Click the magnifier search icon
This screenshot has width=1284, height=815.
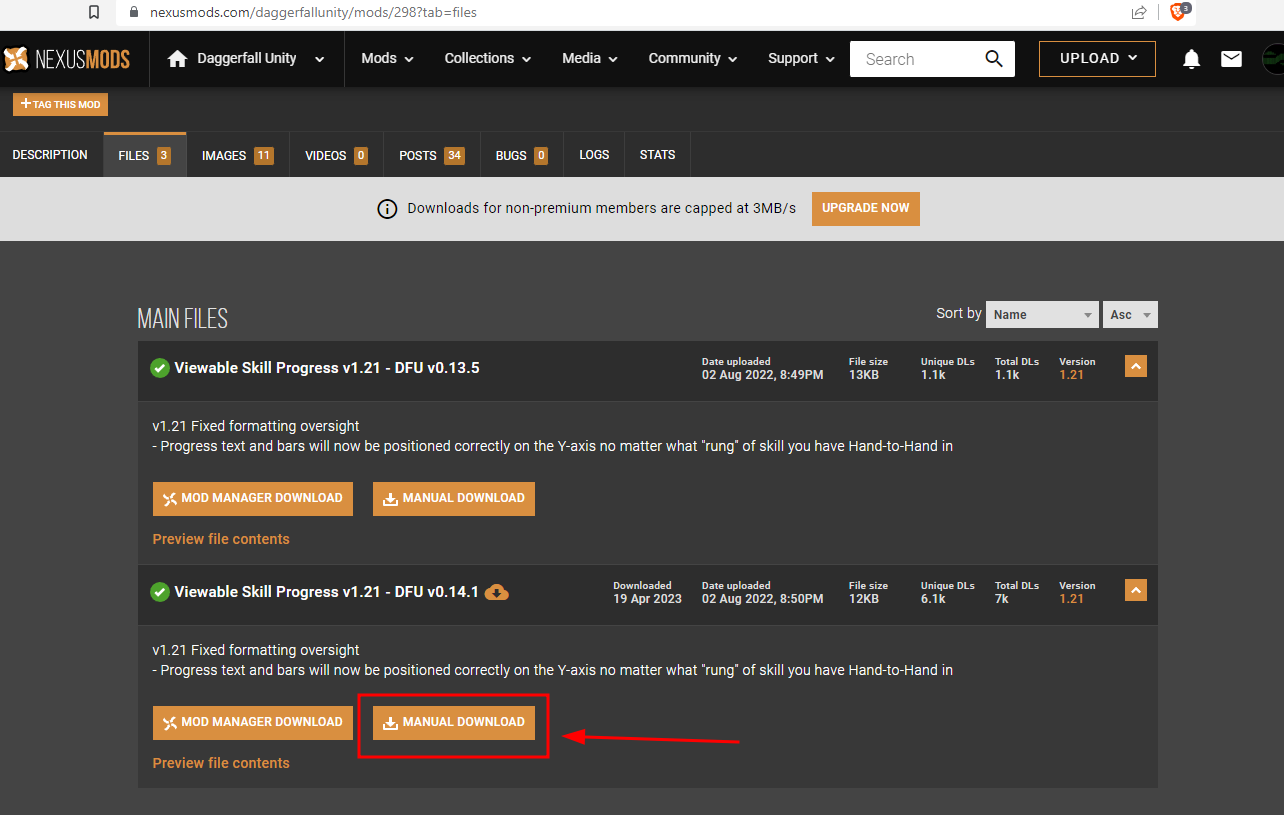point(994,59)
